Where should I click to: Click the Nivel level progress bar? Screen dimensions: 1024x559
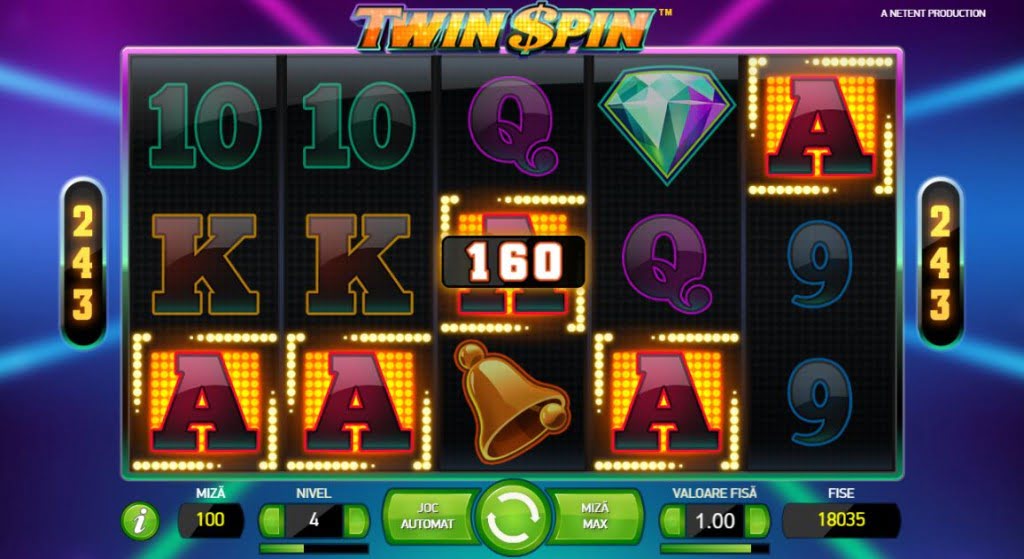point(313,548)
